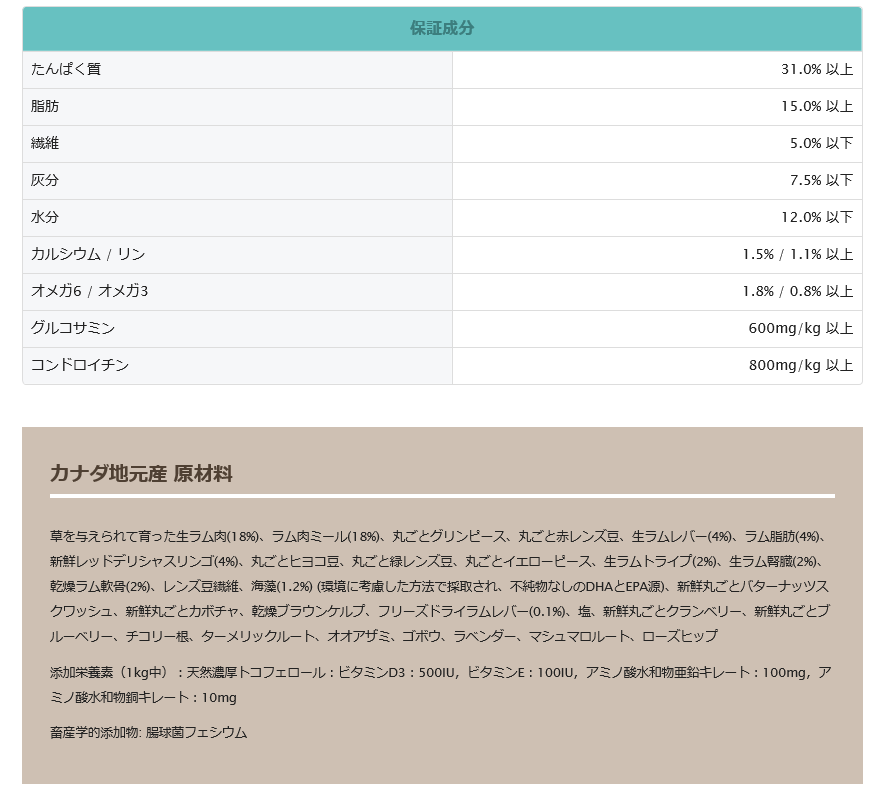
Task: Click the 7.5% 以下 ash value
Action: (820, 180)
